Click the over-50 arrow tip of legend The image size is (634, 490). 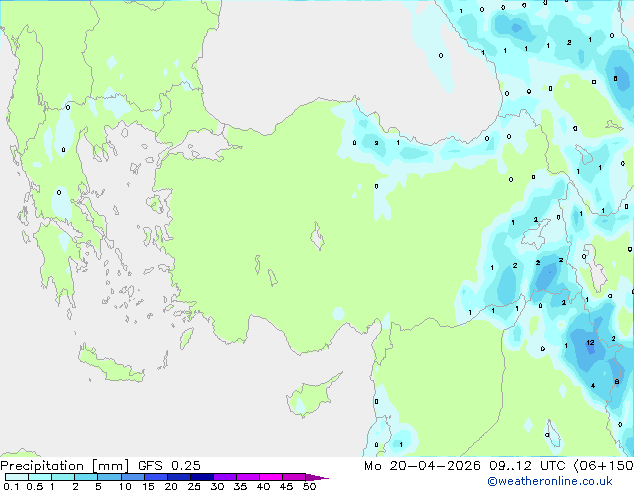point(317,477)
